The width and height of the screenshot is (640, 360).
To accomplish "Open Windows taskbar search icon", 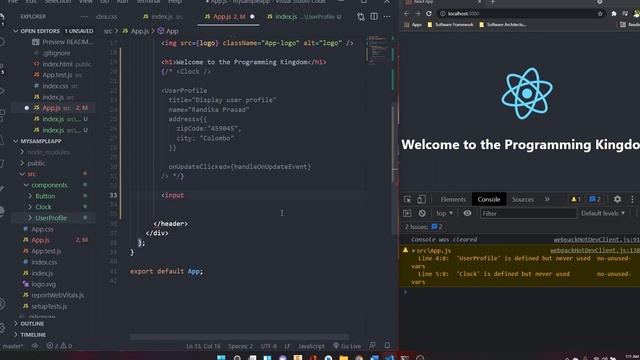I will pos(237,358).
